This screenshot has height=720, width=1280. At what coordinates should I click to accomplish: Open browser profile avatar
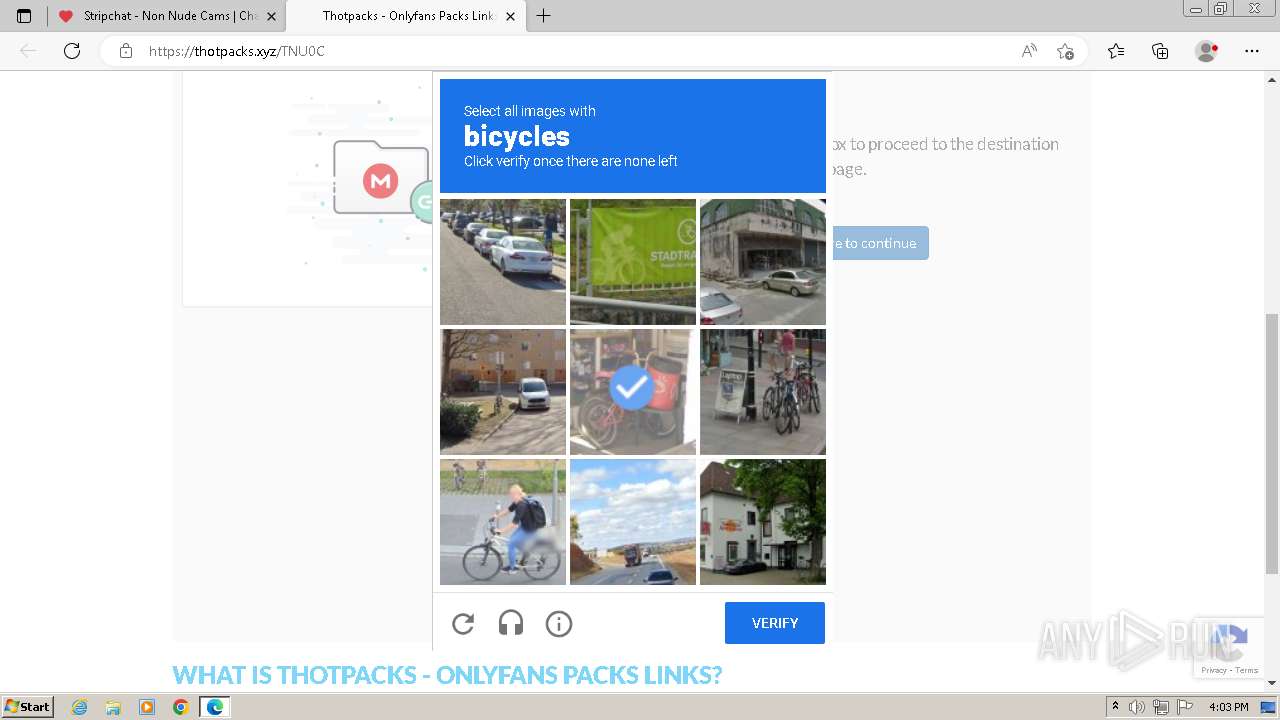click(x=1207, y=51)
